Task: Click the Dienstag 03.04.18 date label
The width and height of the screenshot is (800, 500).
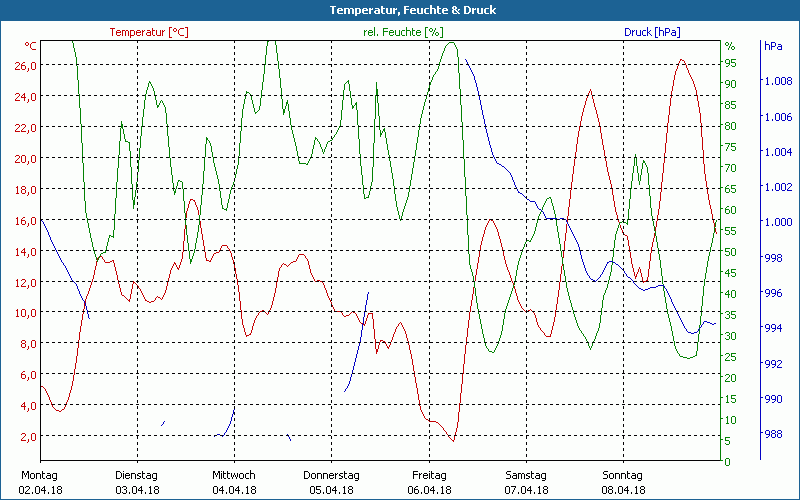Action: (137, 482)
